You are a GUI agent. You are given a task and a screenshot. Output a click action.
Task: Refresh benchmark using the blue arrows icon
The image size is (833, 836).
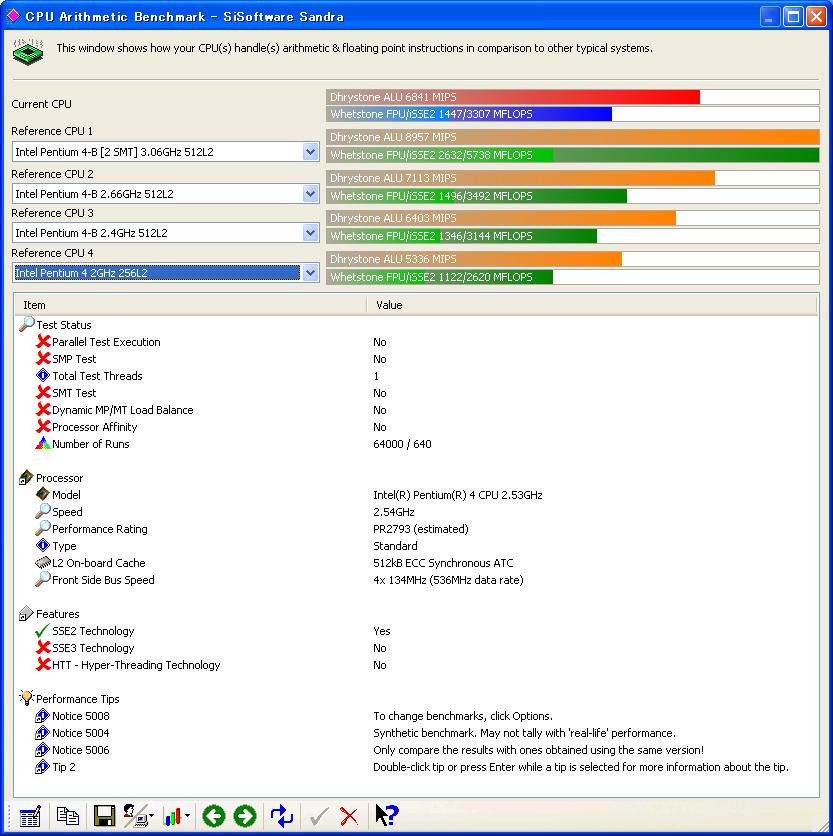point(282,816)
